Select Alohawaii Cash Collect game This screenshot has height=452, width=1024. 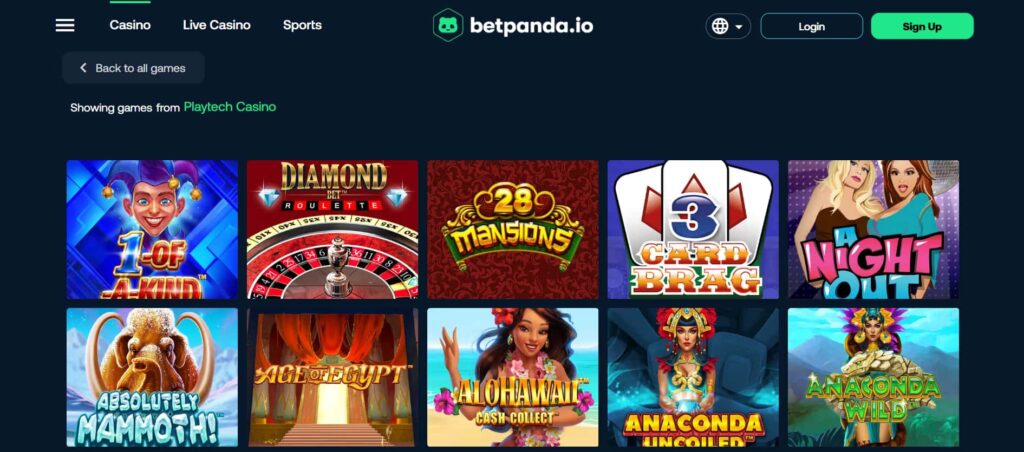click(513, 377)
